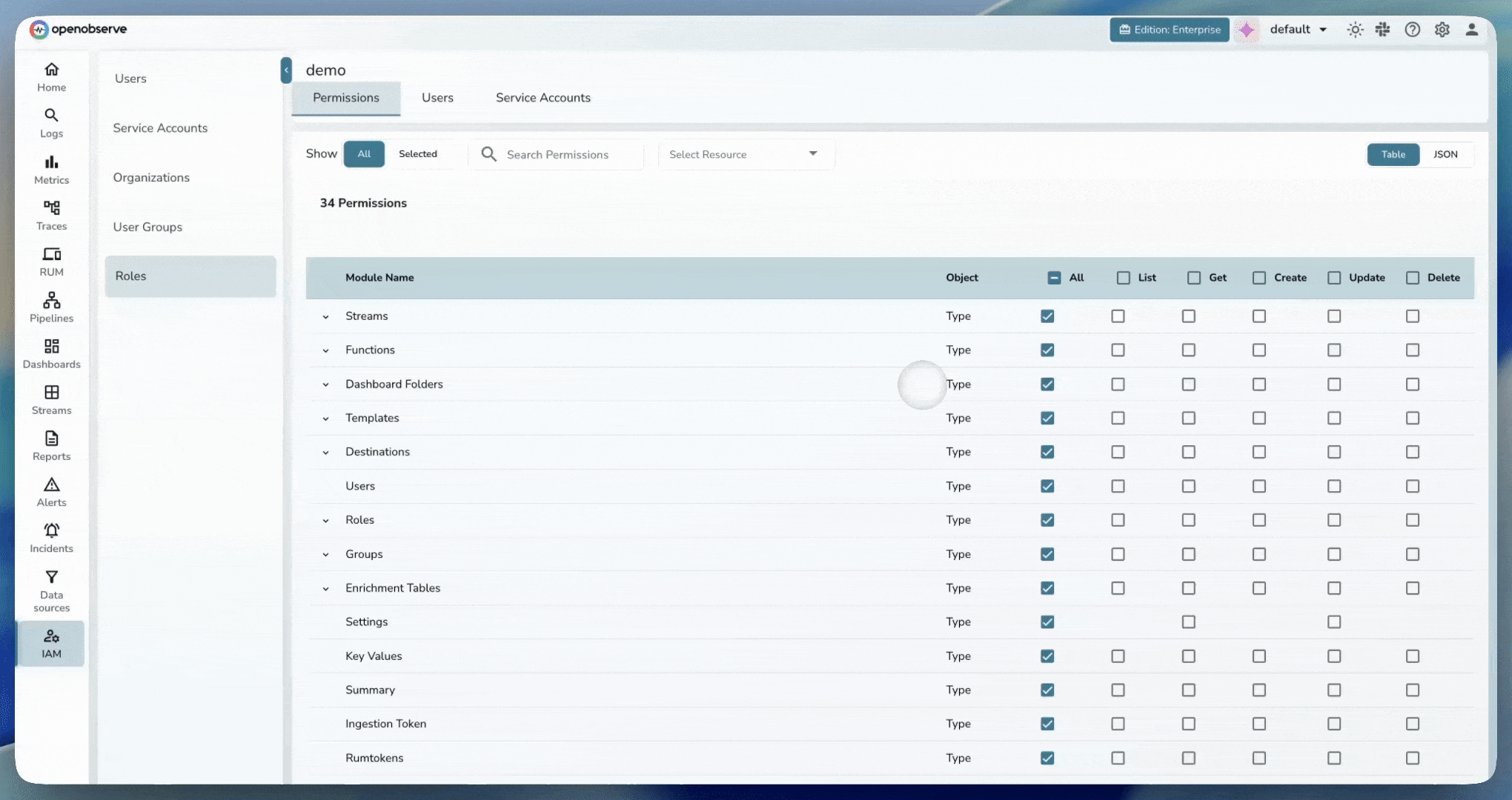The height and width of the screenshot is (800, 1512).
Task: Expand the Groups module row
Action: [x=325, y=555]
